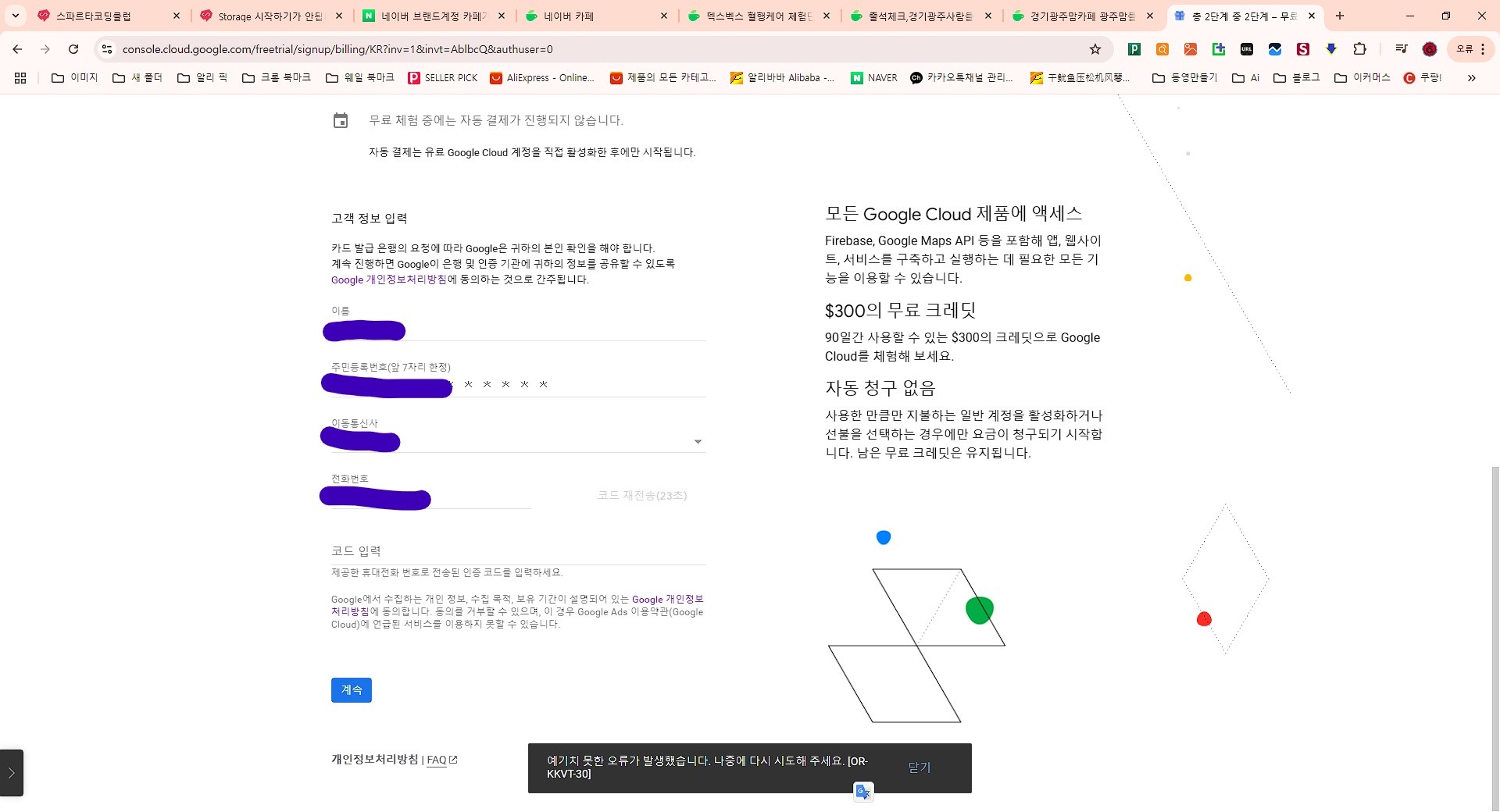The height and width of the screenshot is (812, 1500).
Task: Close the 경기광주맘카페 tab
Action: 1150,16
